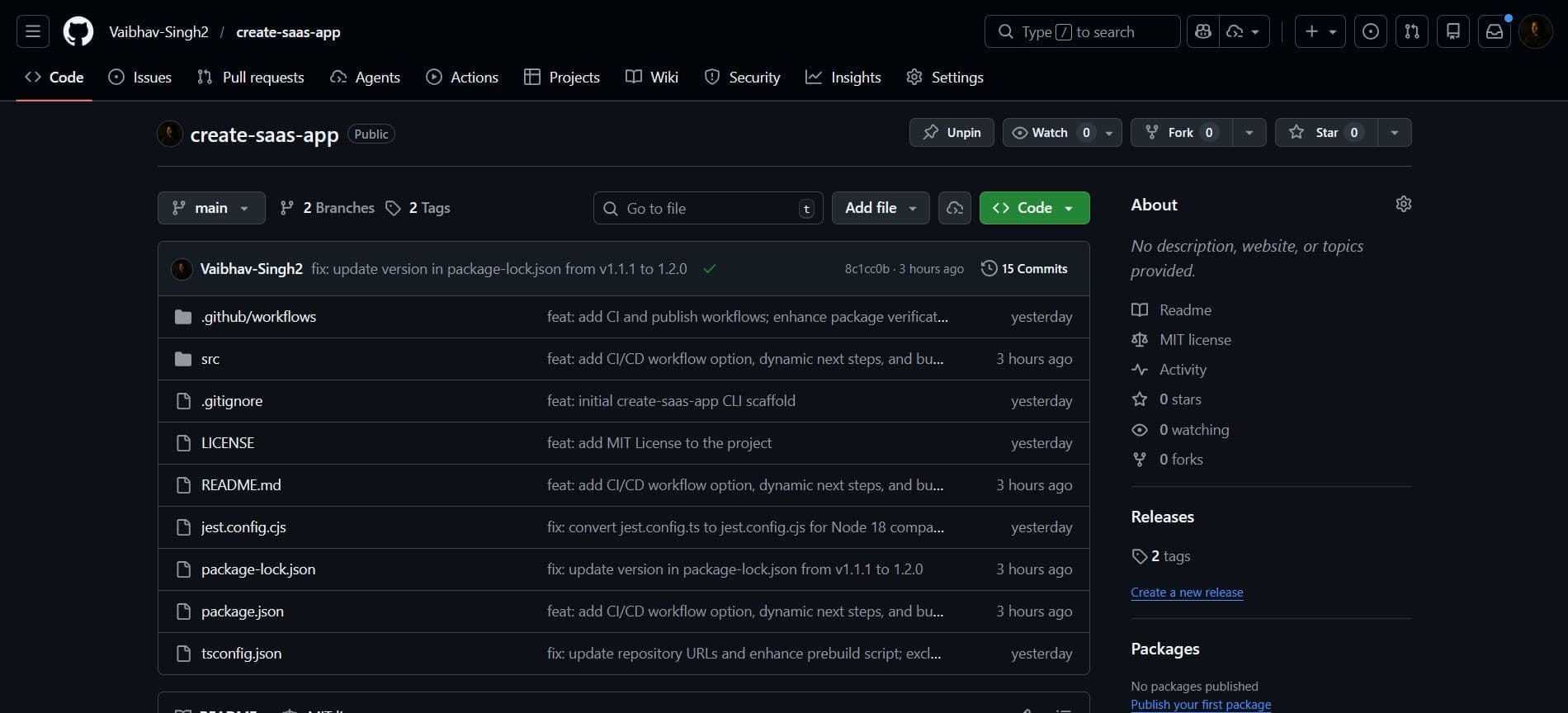1568x713 pixels.
Task: Open the LICENSE file
Action: [x=228, y=443]
